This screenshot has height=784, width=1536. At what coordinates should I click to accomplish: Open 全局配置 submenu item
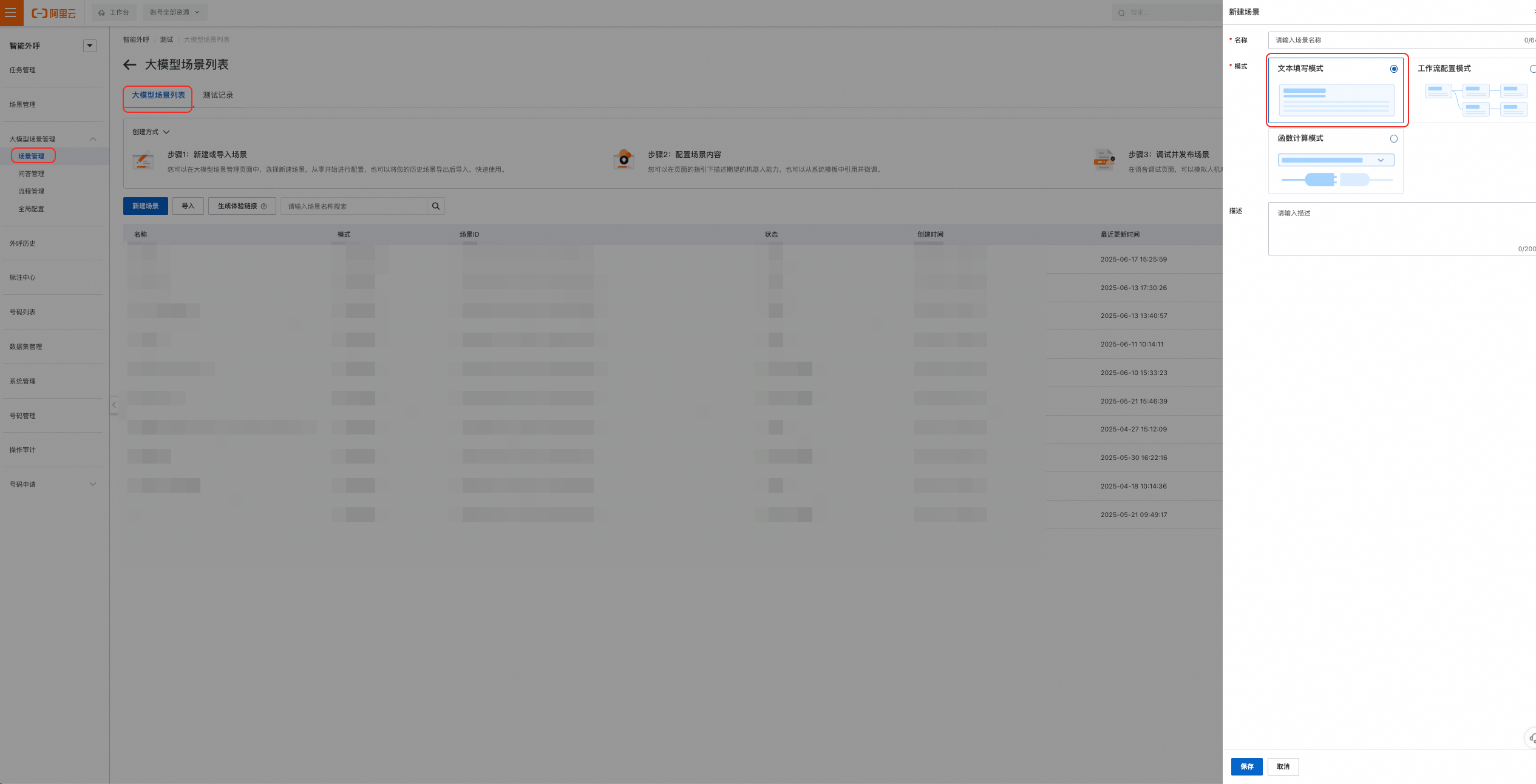[31, 209]
